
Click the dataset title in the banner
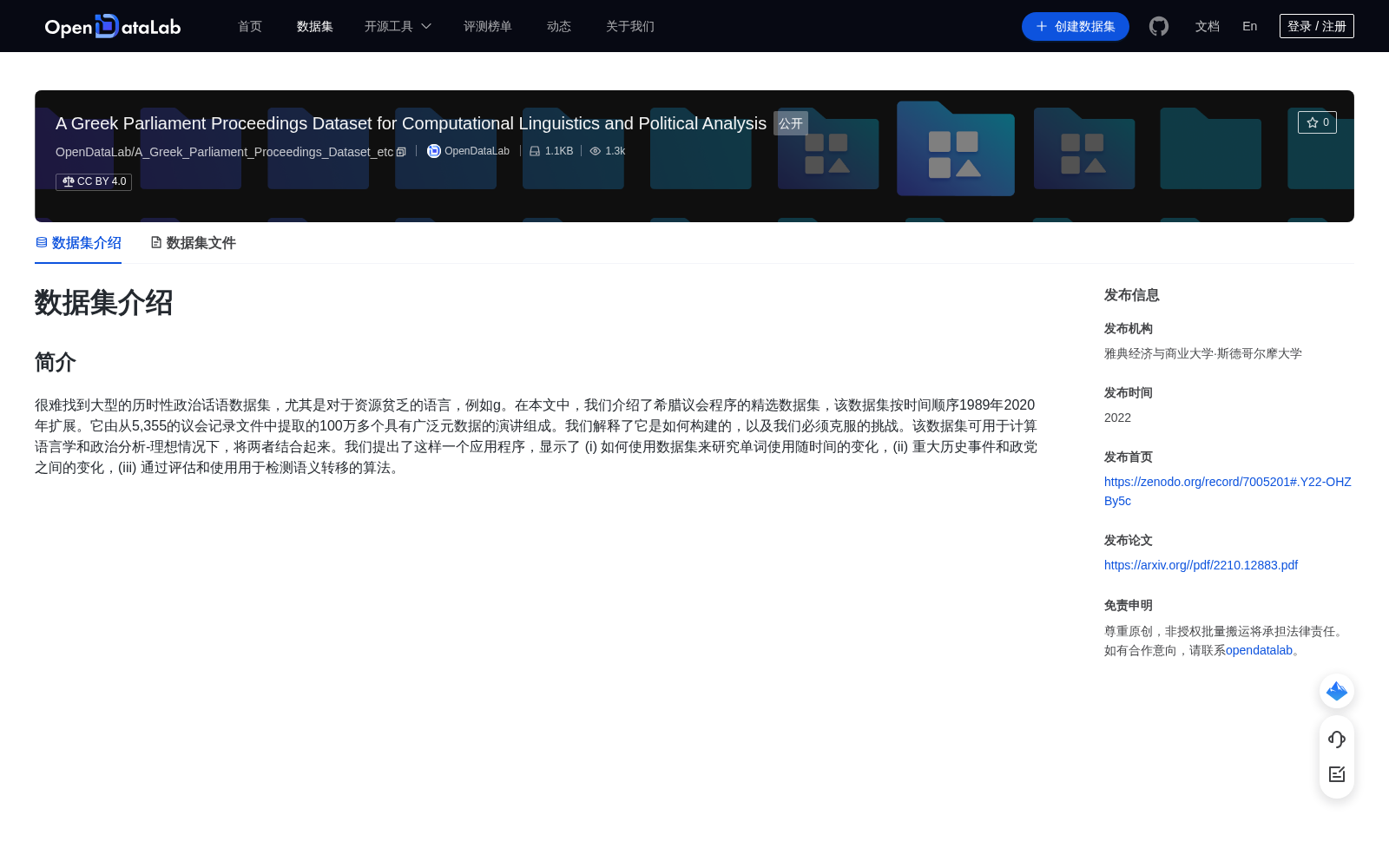coord(411,123)
